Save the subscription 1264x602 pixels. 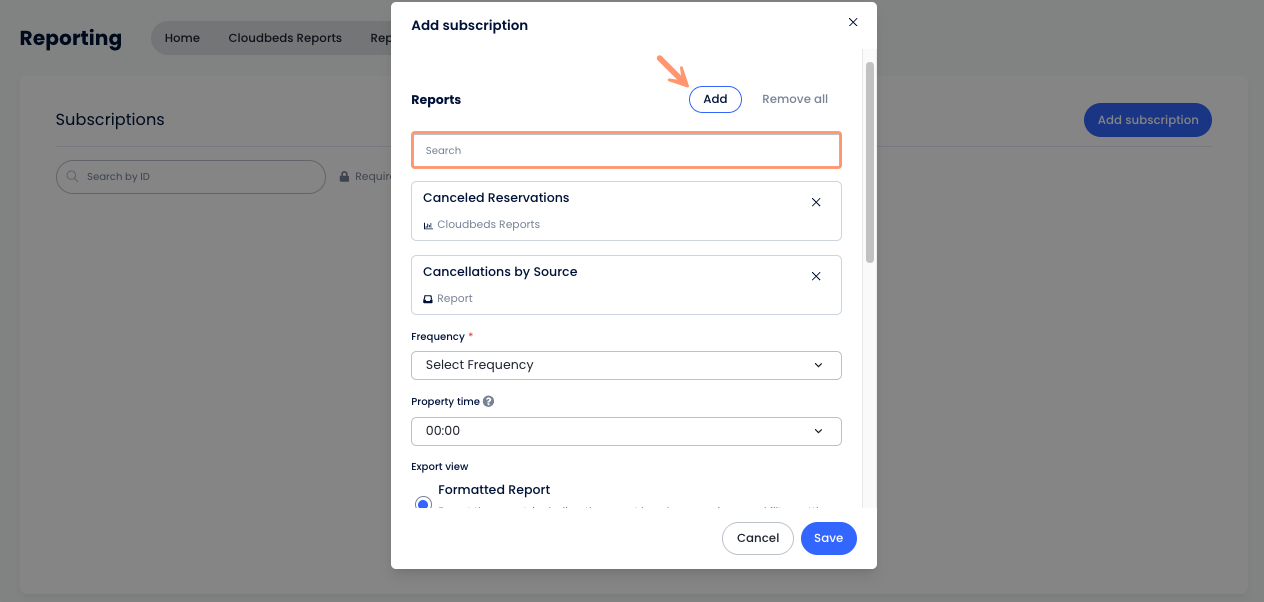pyautogui.click(x=829, y=538)
